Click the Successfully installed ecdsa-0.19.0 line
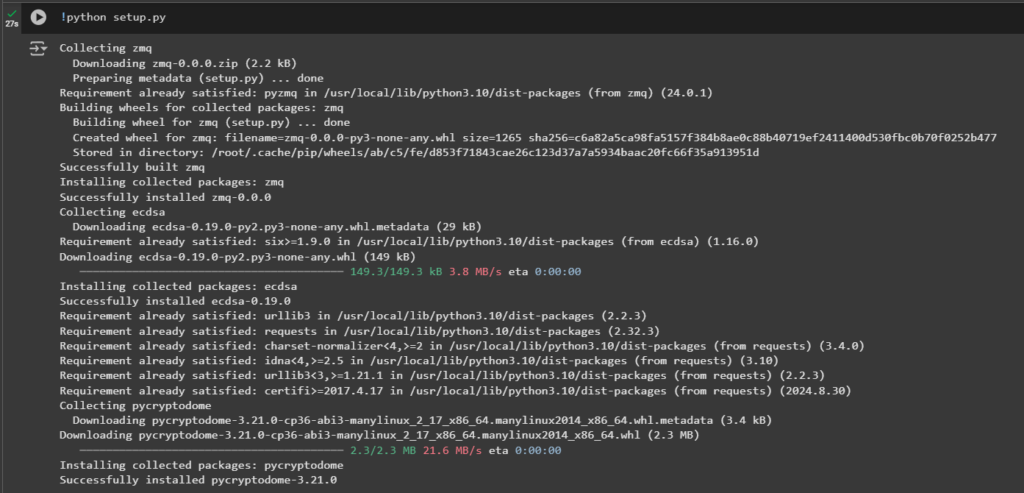Screen dimensions: 1024x493 [x=175, y=302]
